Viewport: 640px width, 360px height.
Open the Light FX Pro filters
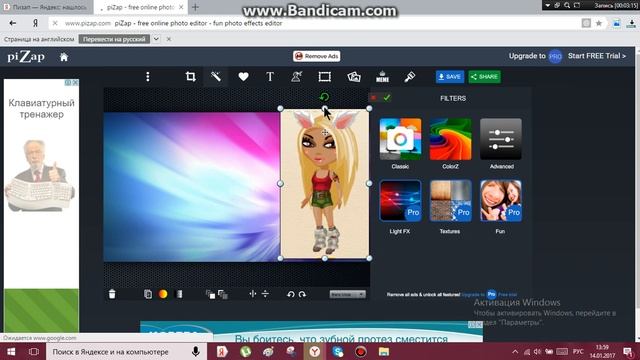400,201
